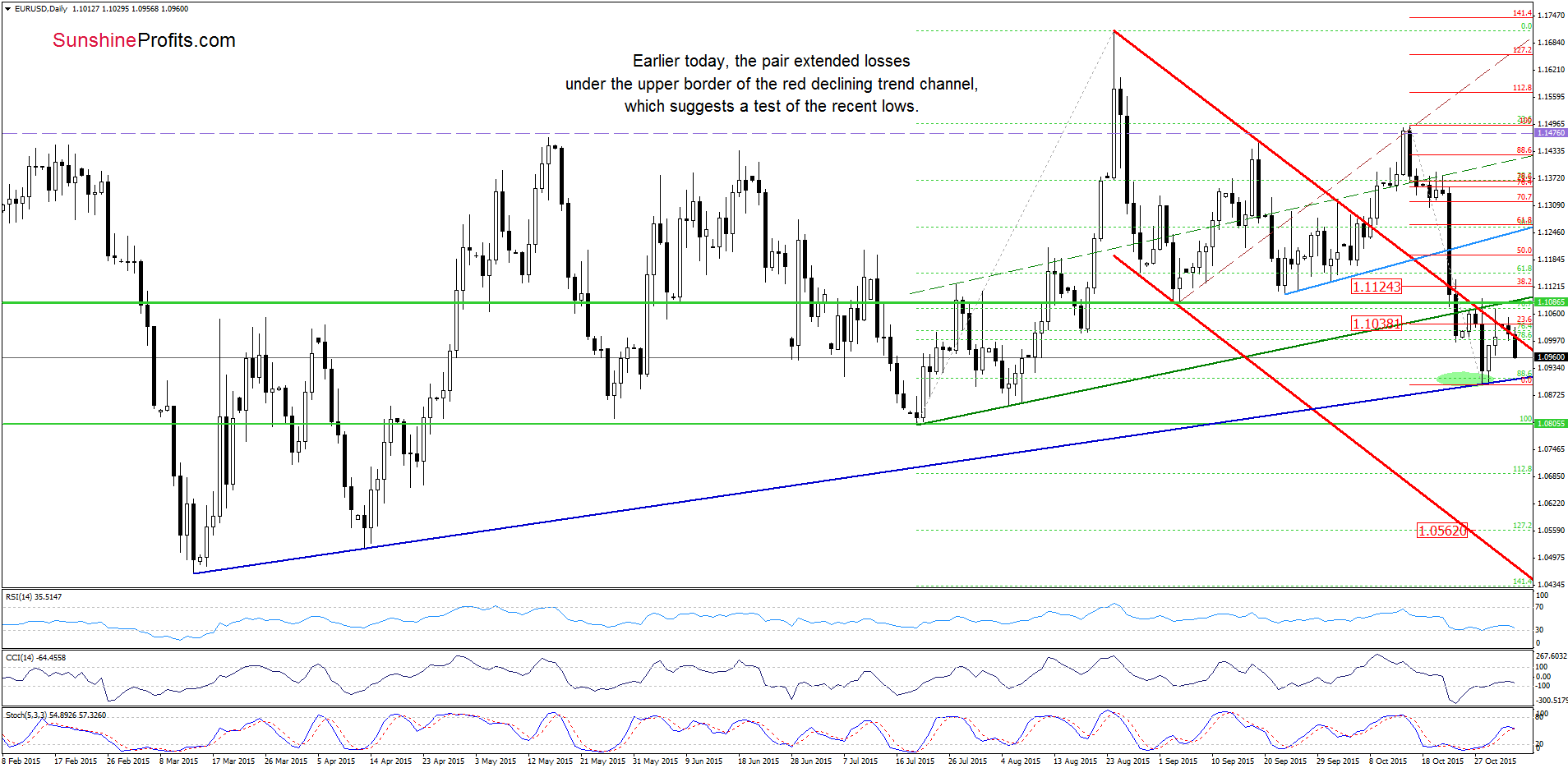Click the 26 Jul 2015 date label

pyautogui.click(x=968, y=761)
